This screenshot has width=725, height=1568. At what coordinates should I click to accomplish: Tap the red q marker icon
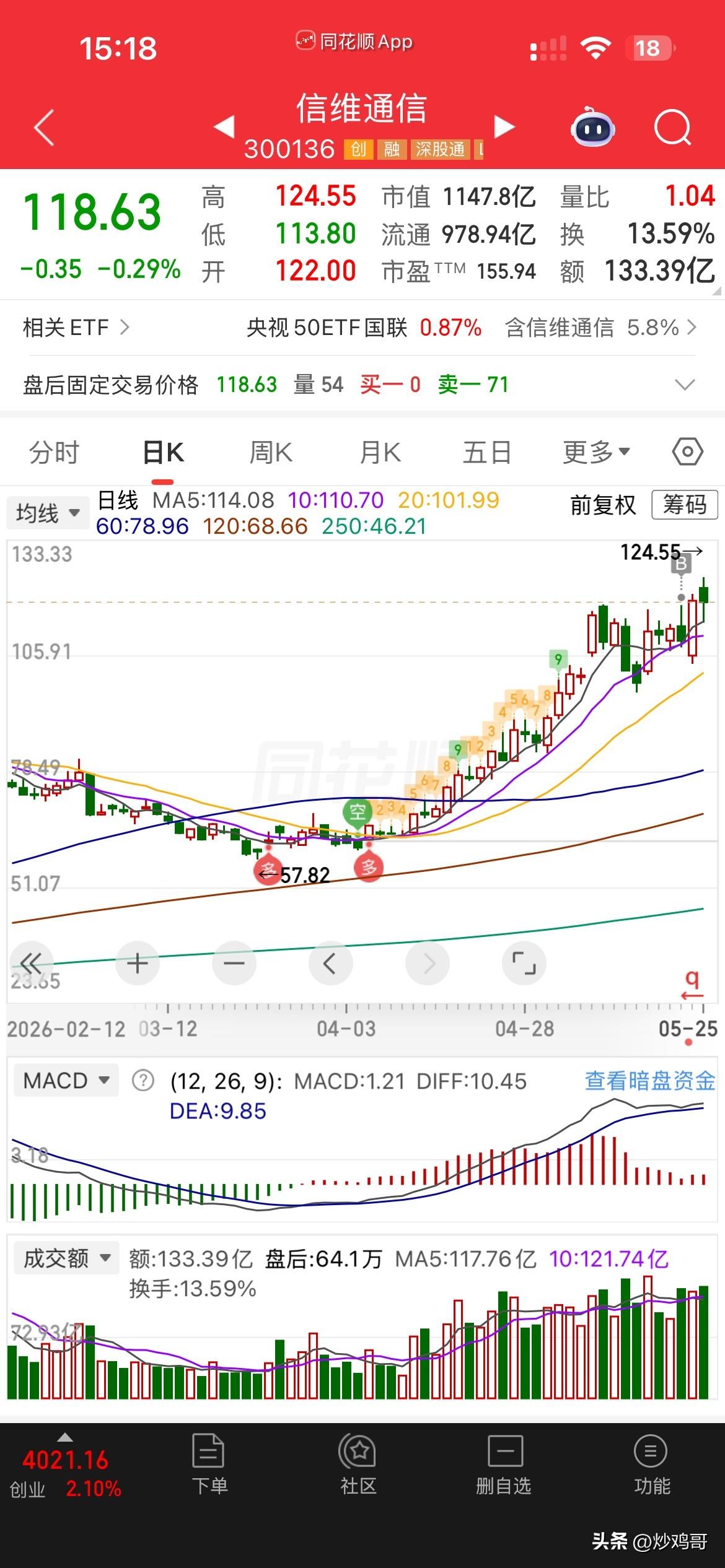pyautogui.click(x=692, y=984)
